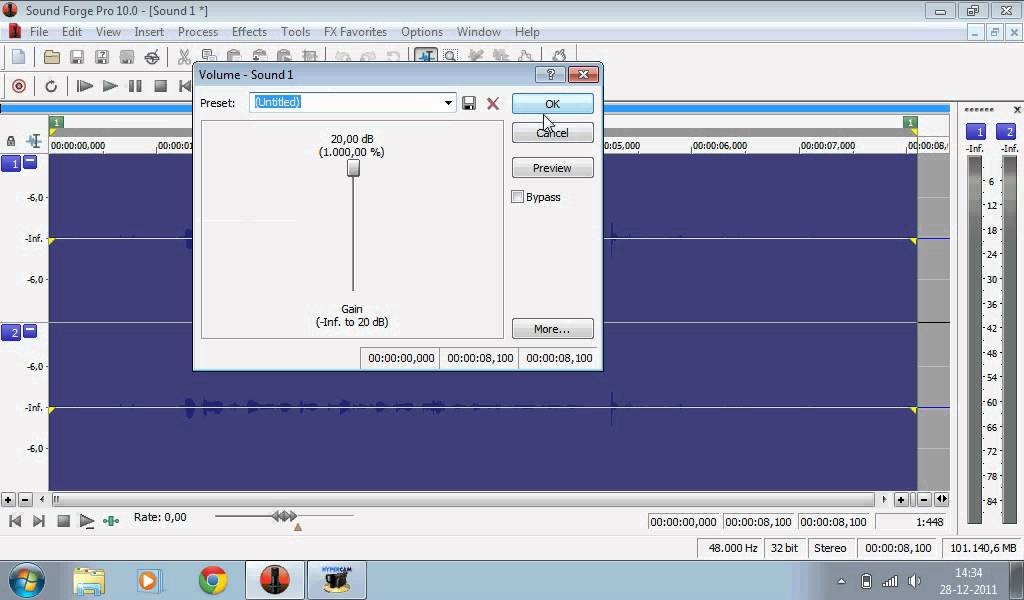Screen dimensions: 1024x600
Task: Select the Magnify tool in toolbar
Action: click(x=451, y=55)
